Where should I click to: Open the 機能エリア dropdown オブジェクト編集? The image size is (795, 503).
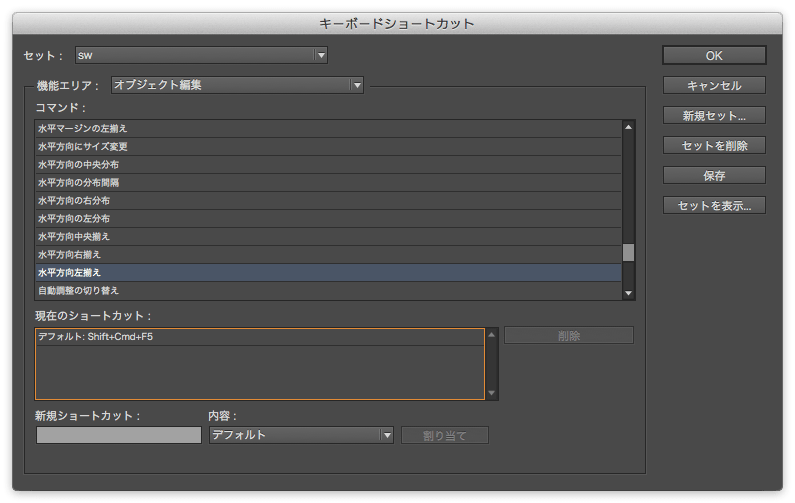237,85
